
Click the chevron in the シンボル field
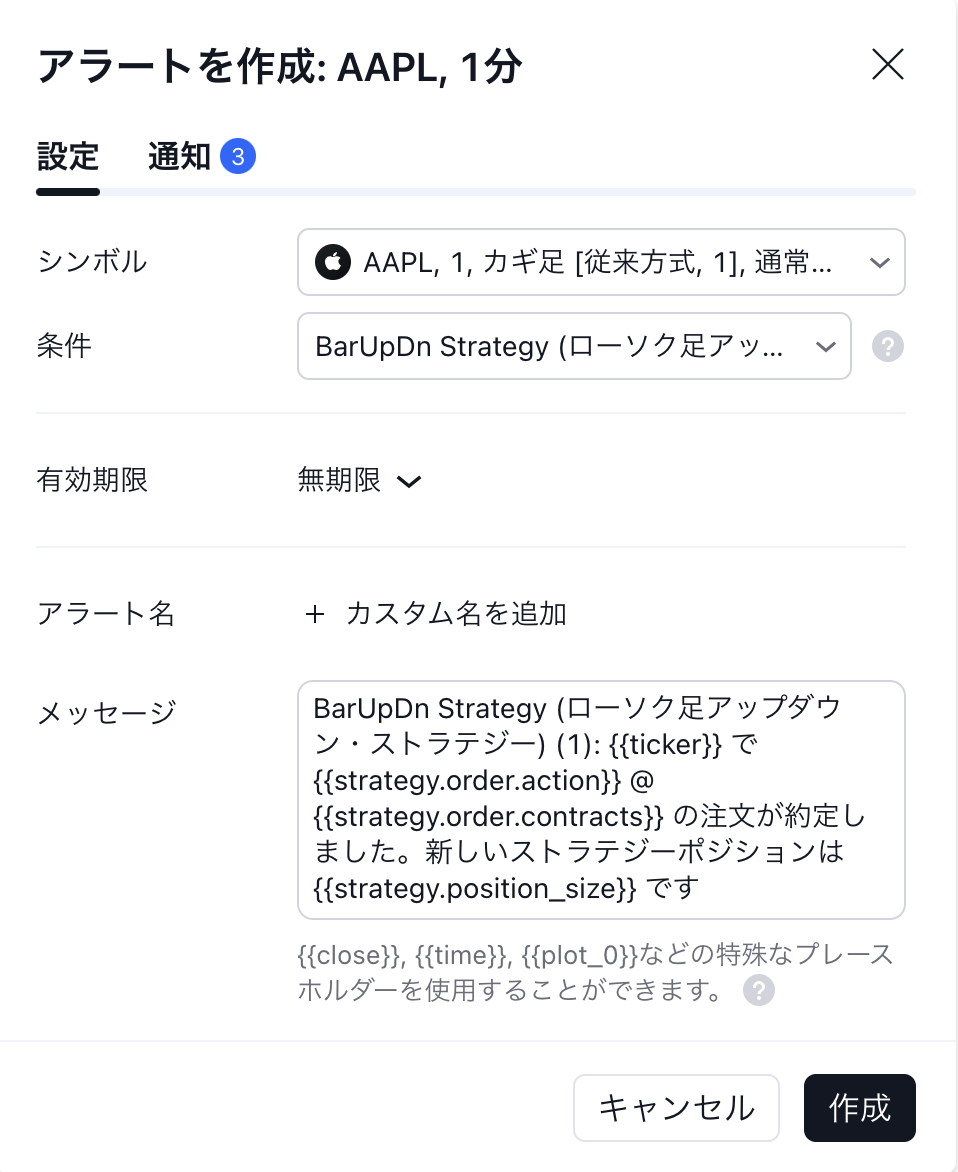[880, 262]
